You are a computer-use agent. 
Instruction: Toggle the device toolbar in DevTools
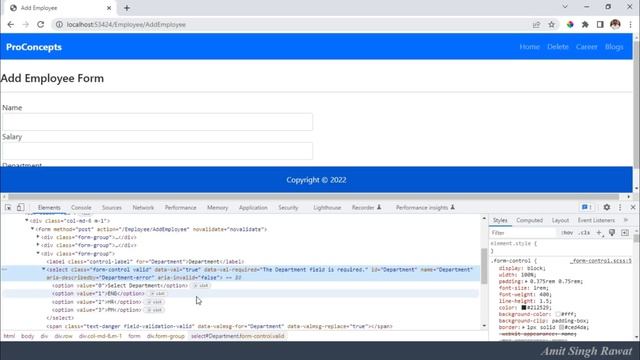tap(20, 207)
